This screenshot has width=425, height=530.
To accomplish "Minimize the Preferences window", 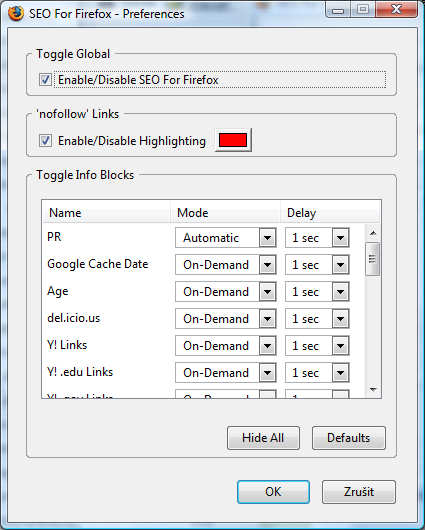I will click(x=337, y=10).
